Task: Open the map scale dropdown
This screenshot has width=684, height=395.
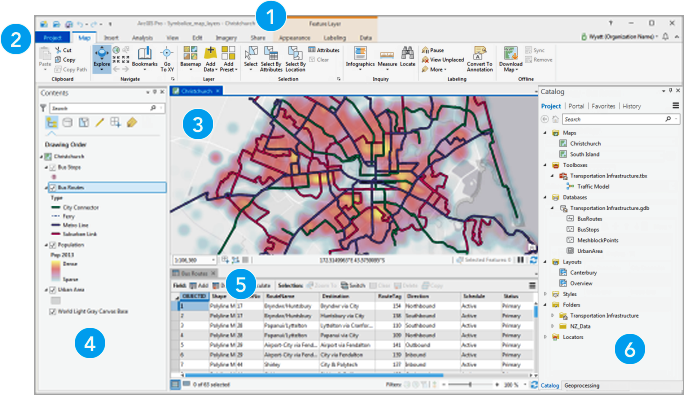Action: [213, 260]
